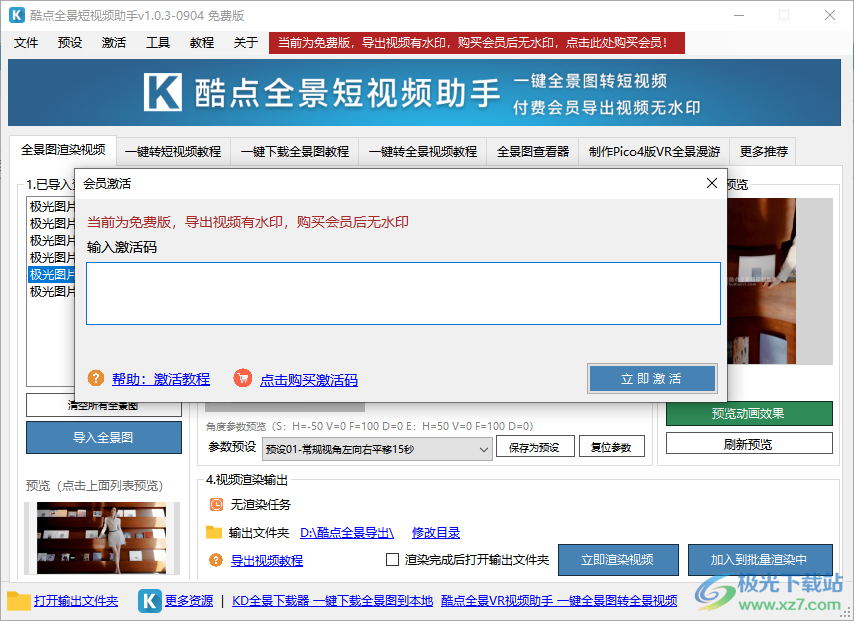Screen dimensions: 854x621
Task: Click inside the activation code input box
Action: tap(403, 293)
